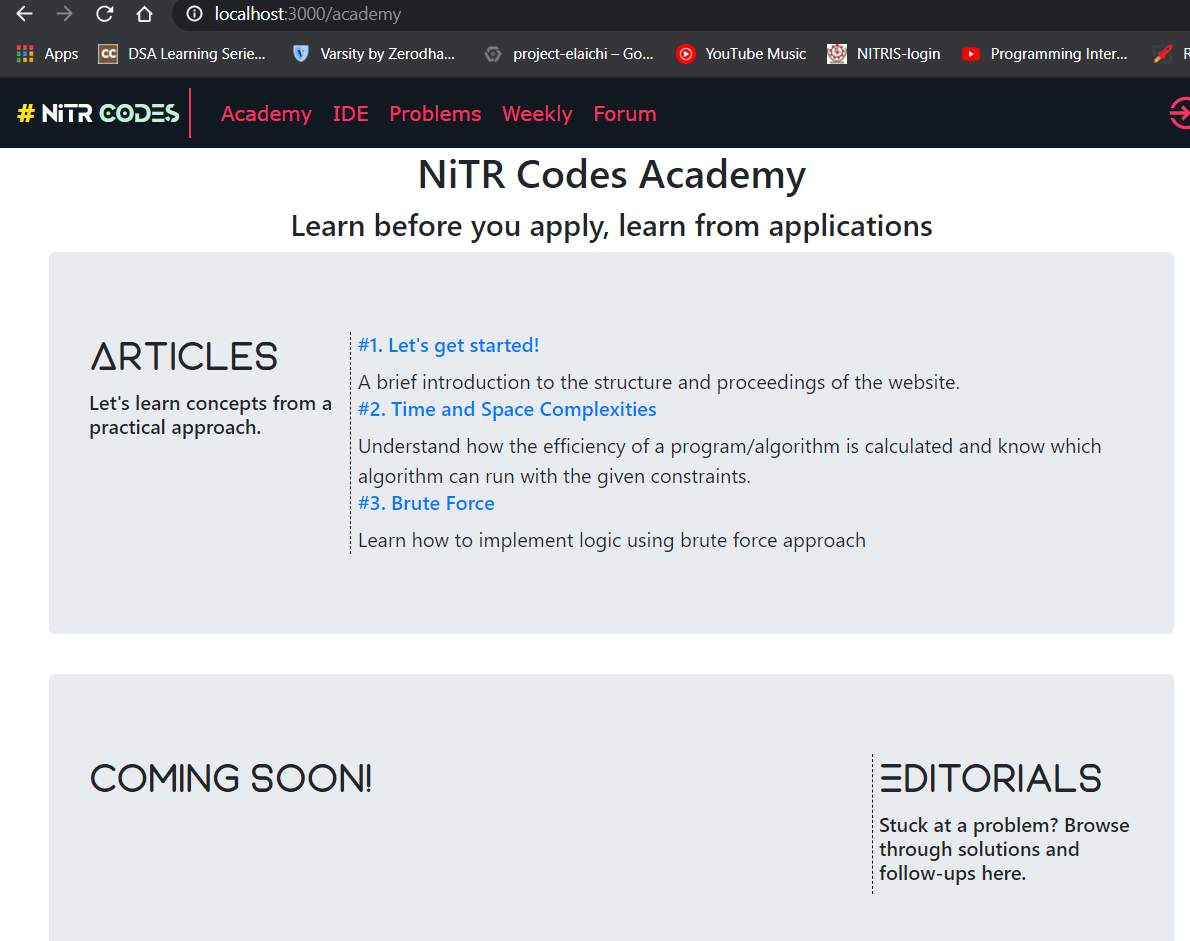Screen dimensions: 1190x941
Task: Click the browser forward arrow
Action: point(65,14)
